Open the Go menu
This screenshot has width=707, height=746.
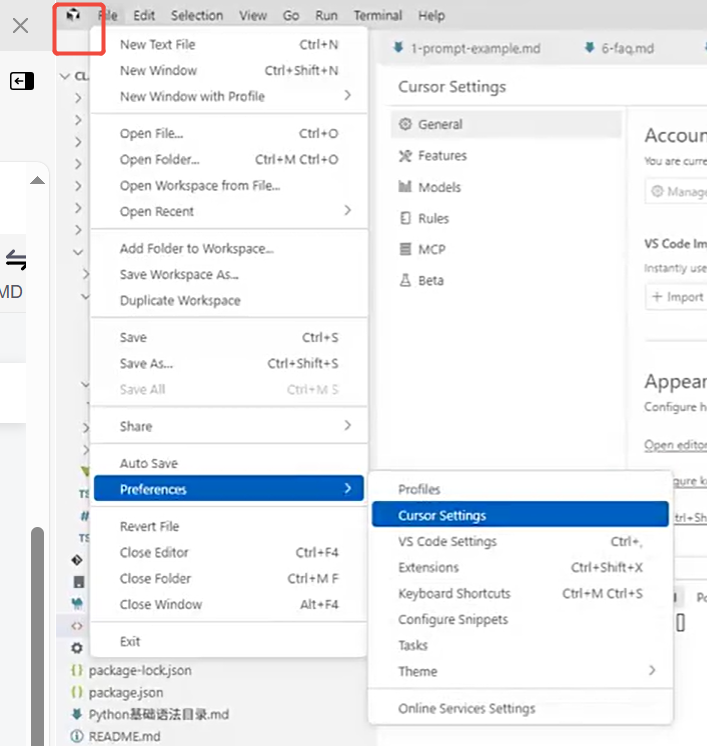pos(291,16)
